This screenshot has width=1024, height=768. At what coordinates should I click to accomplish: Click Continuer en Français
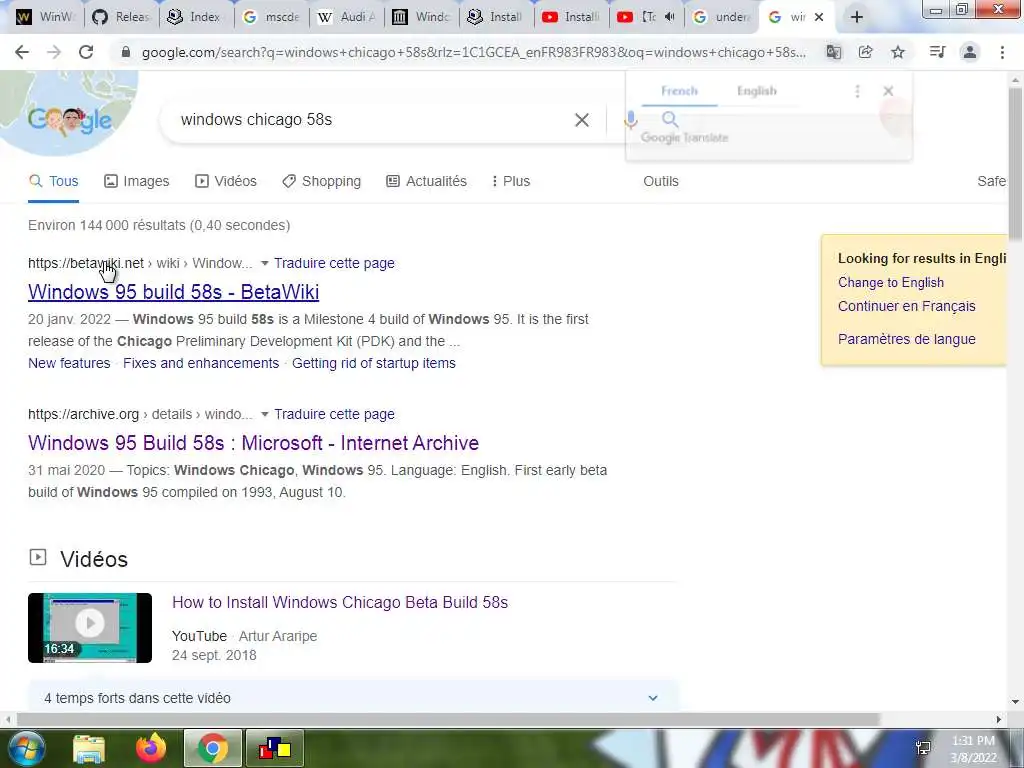click(x=906, y=306)
